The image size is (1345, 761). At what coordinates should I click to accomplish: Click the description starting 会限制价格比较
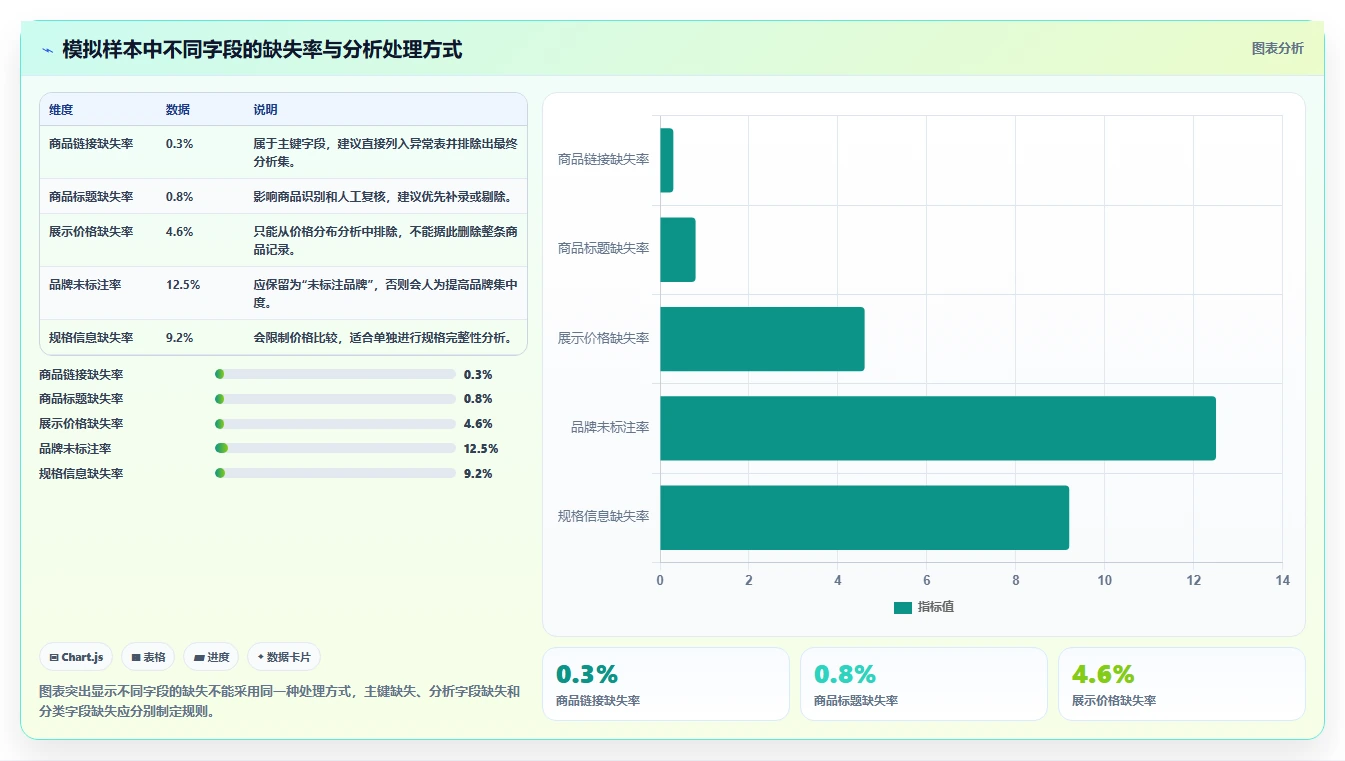382,337
